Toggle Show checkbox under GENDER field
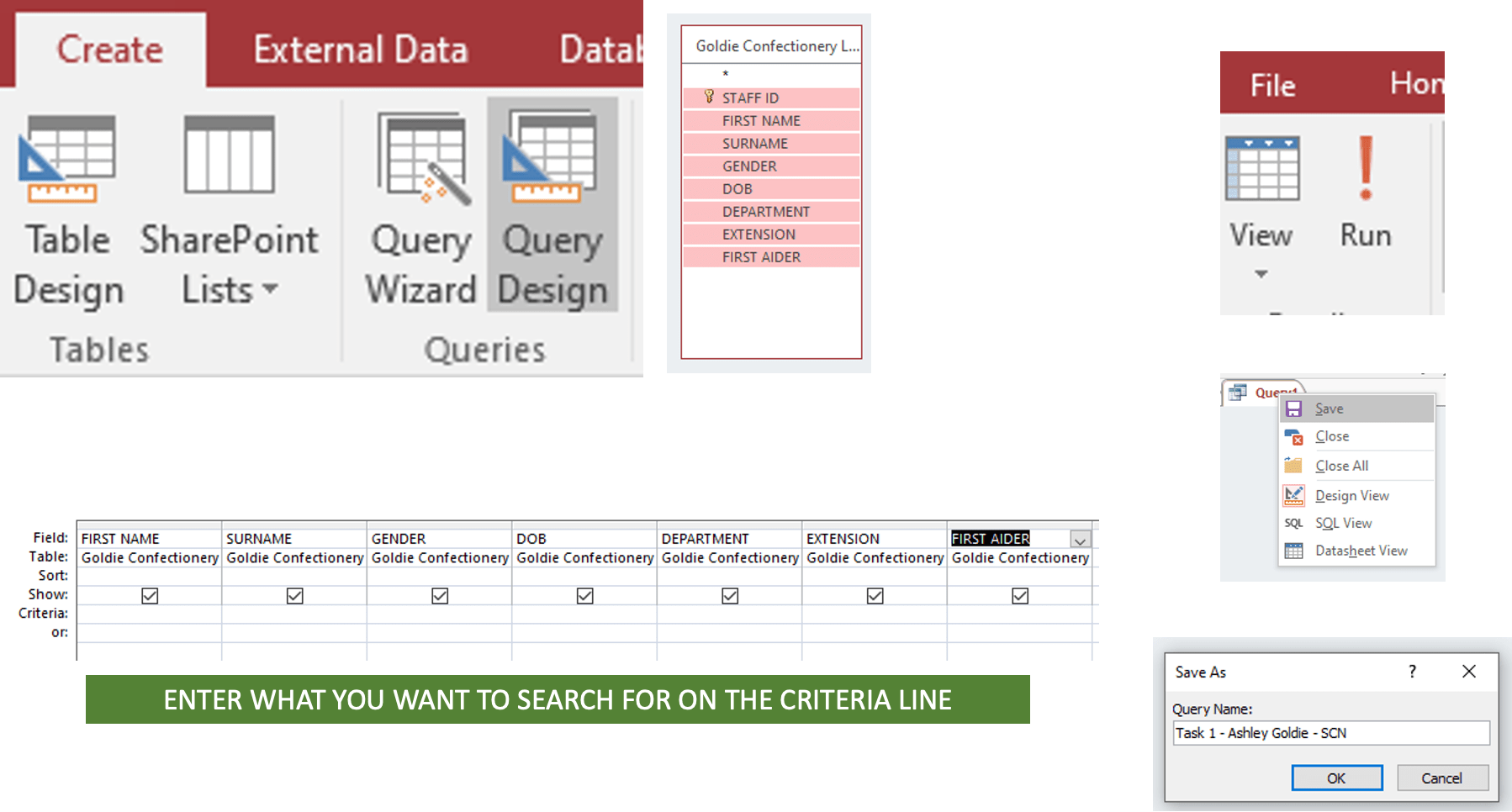Image resolution: width=1512 pixels, height=812 pixels. pyautogui.click(x=440, y=596)
